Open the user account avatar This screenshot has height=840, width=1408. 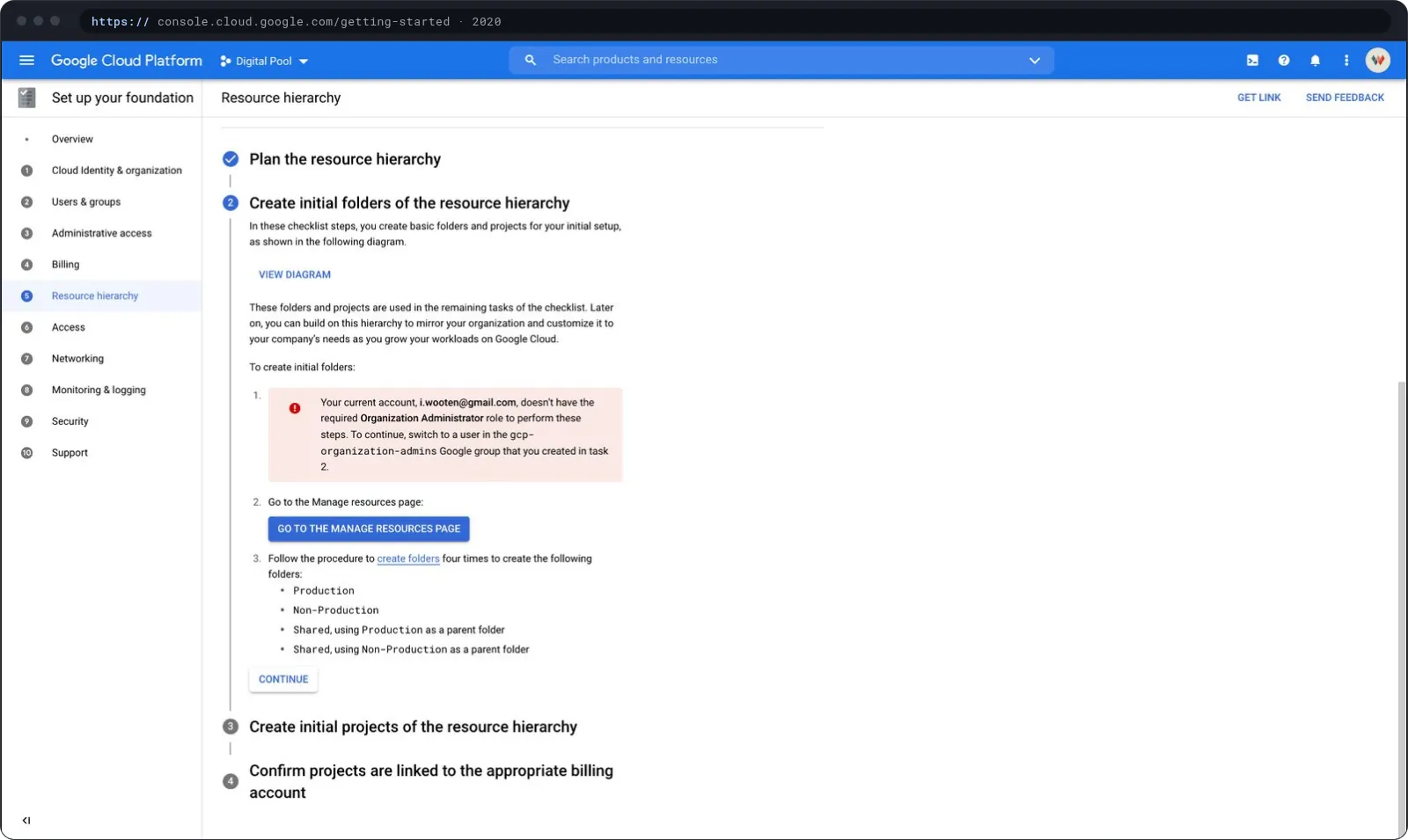click(x=1377, y=60)
